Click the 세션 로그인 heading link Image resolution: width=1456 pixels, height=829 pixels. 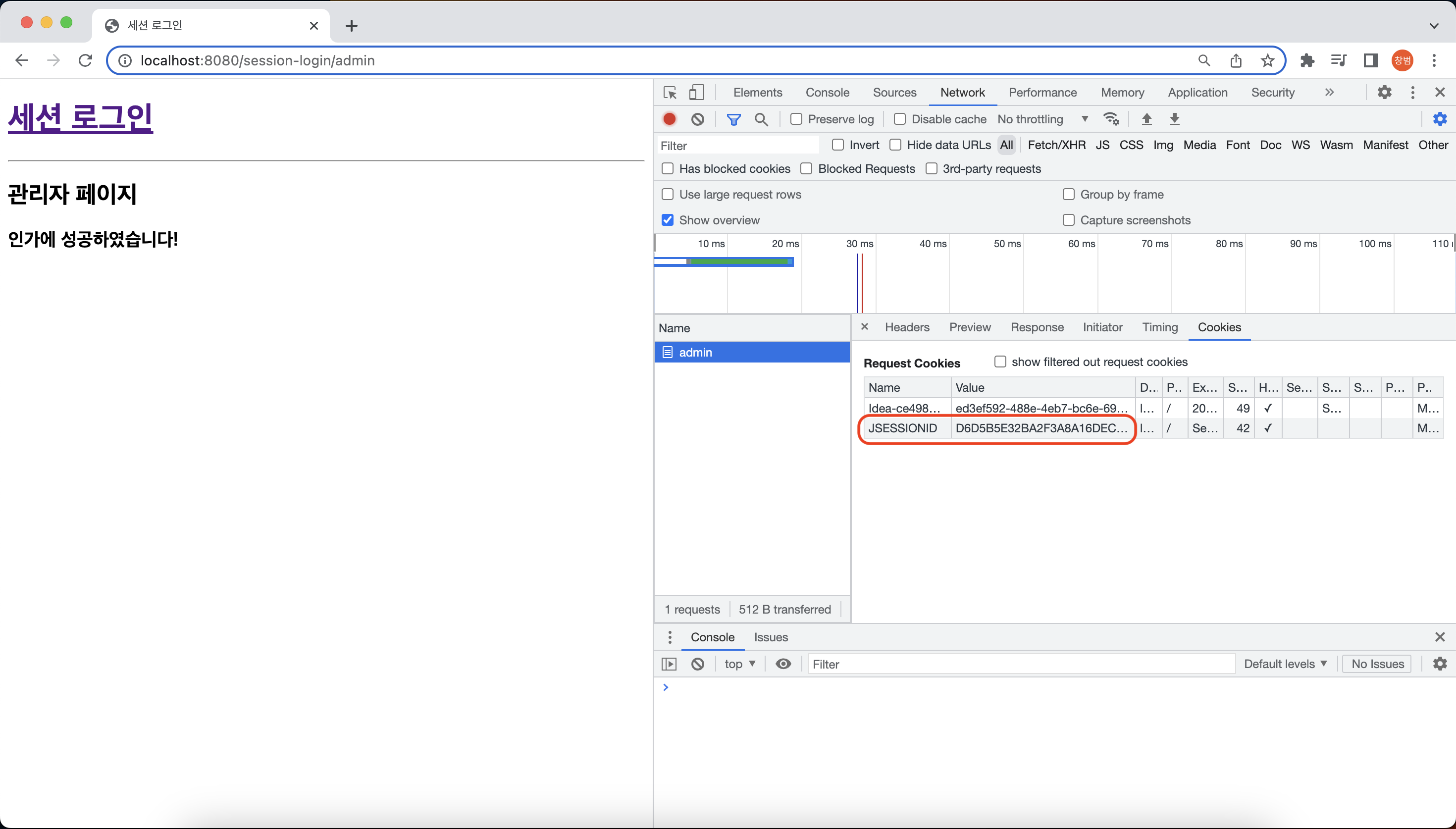point(80,117)
